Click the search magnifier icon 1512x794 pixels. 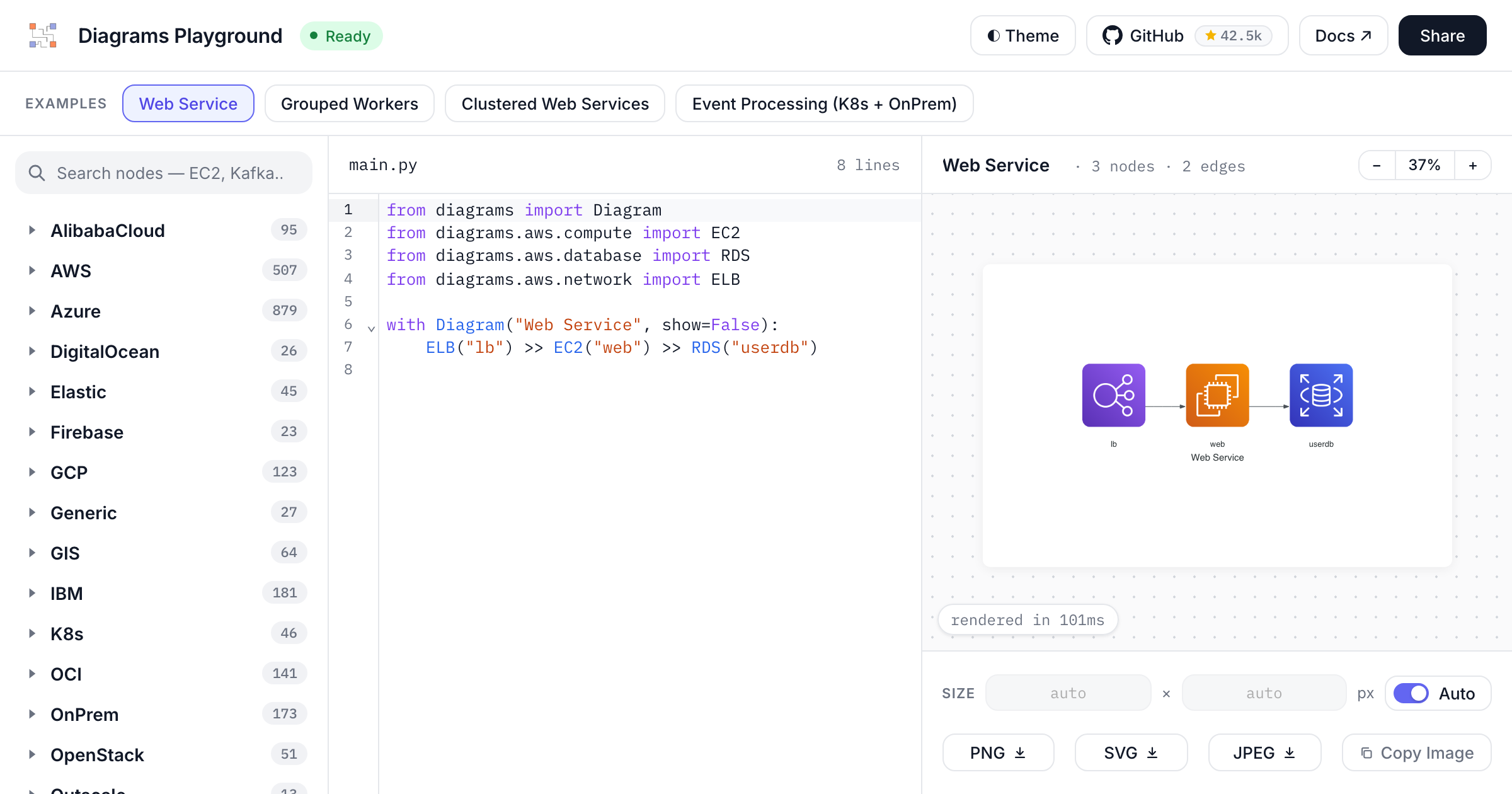[37, 173]
